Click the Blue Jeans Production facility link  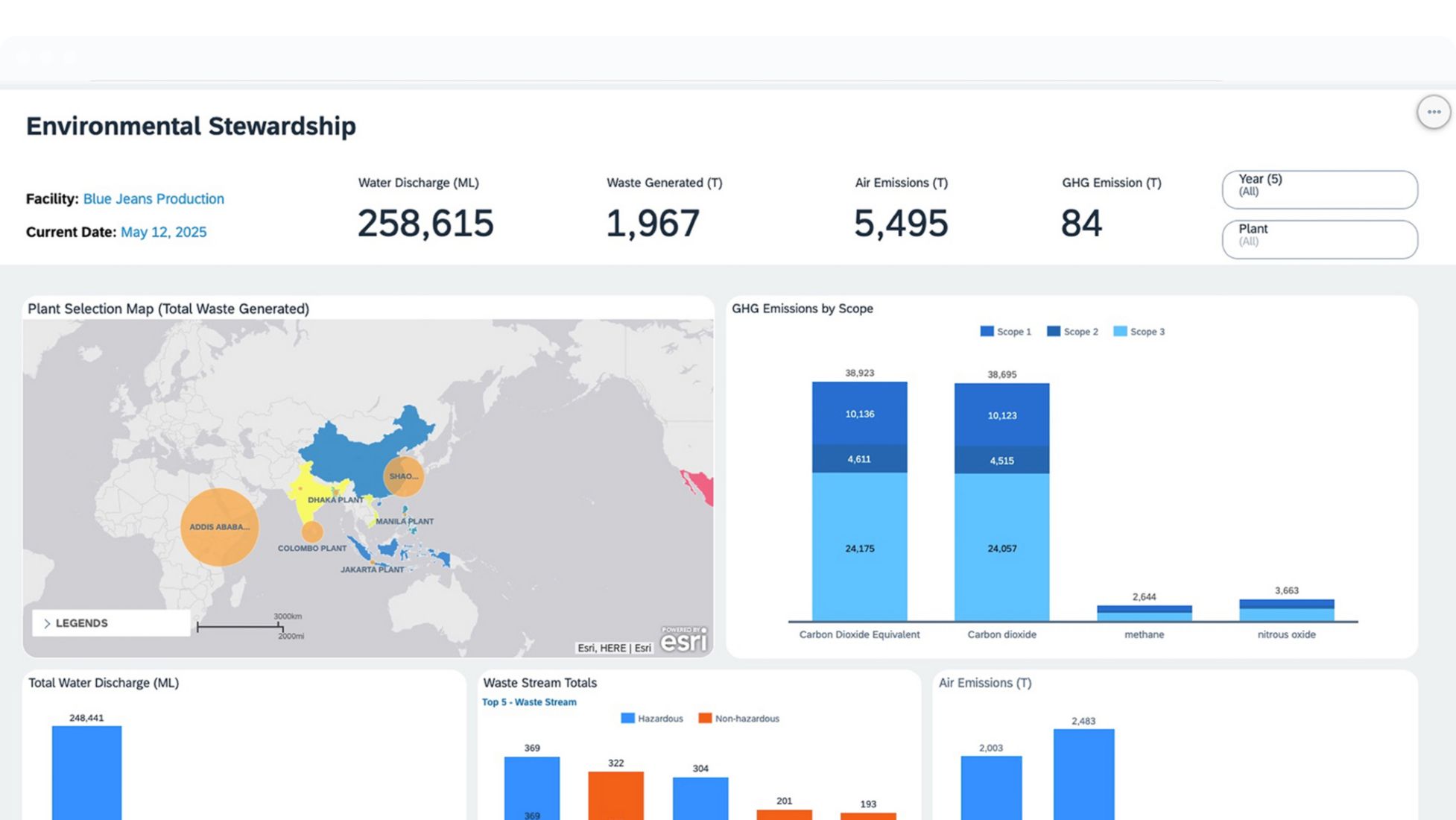point(153,199)
